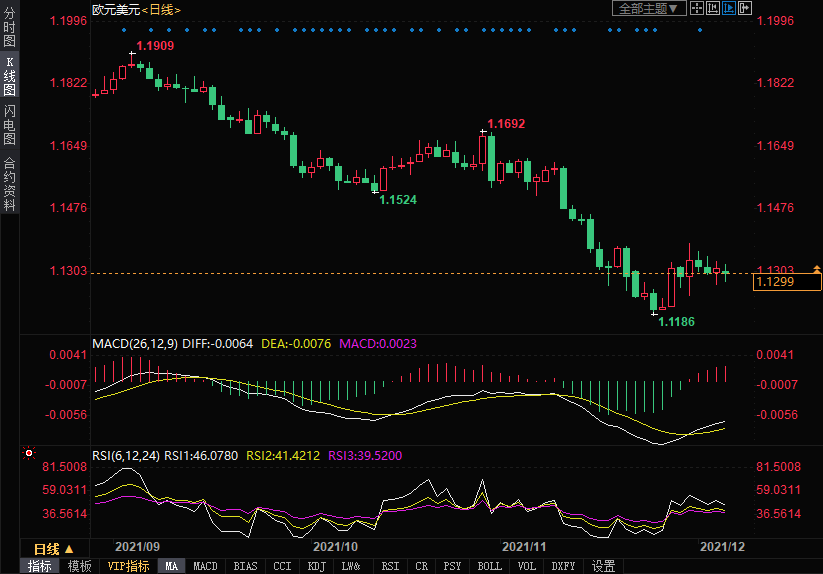Click the 1.1186 low price marker
823x574 pixels.
pos(675,322)
